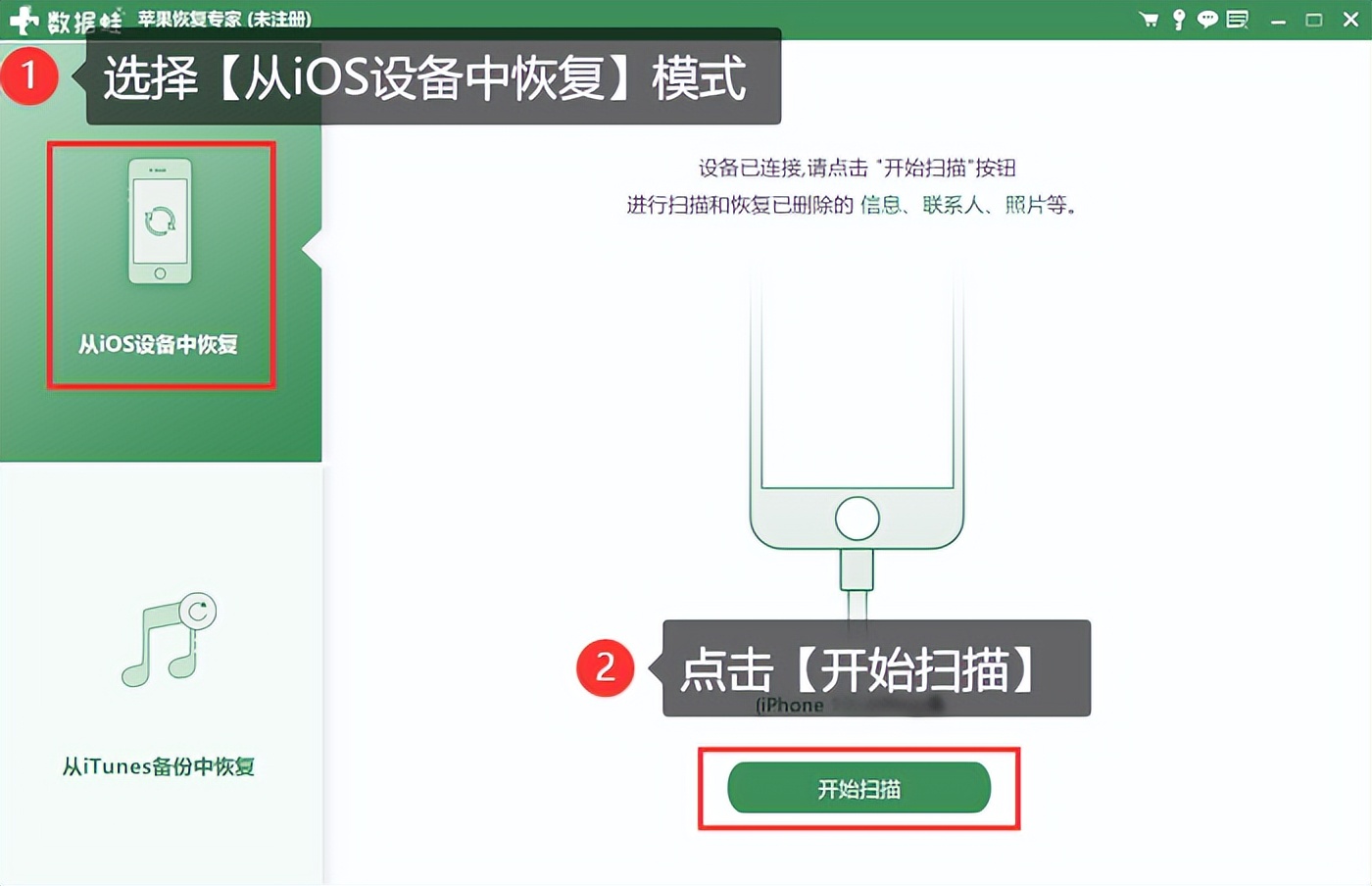Switch to 从iTunes备份中恢复 mode label
This screenshot has width=1372, height=886.
click(x=159, y=766)
